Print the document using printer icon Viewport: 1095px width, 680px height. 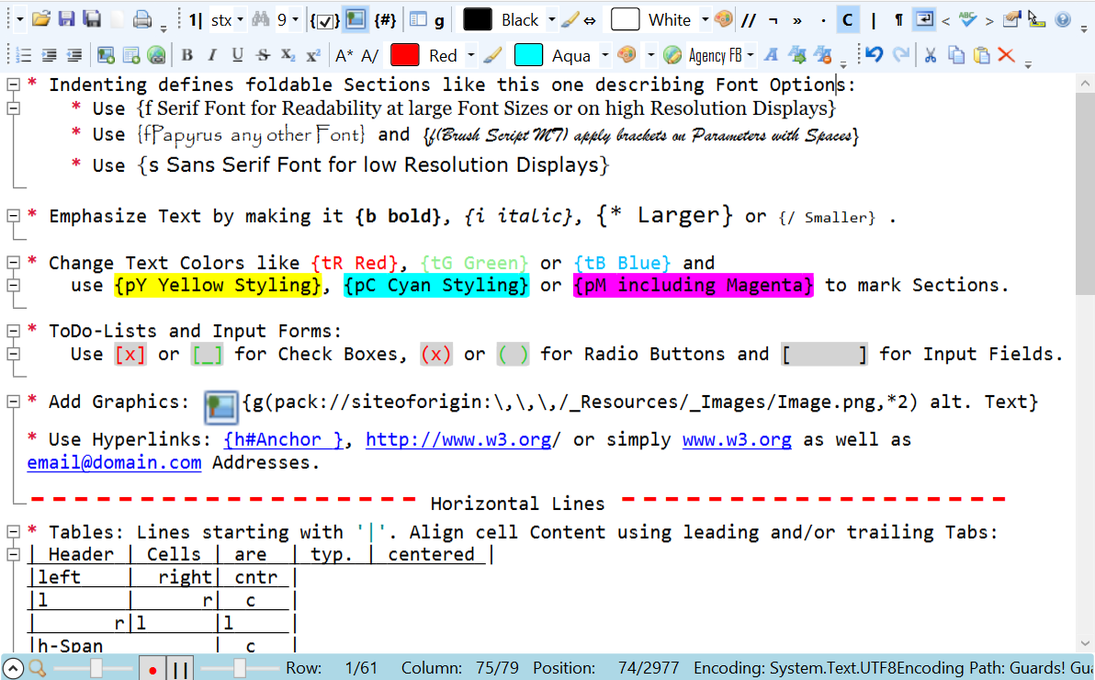pyautogui.click(x=142, y=20)
